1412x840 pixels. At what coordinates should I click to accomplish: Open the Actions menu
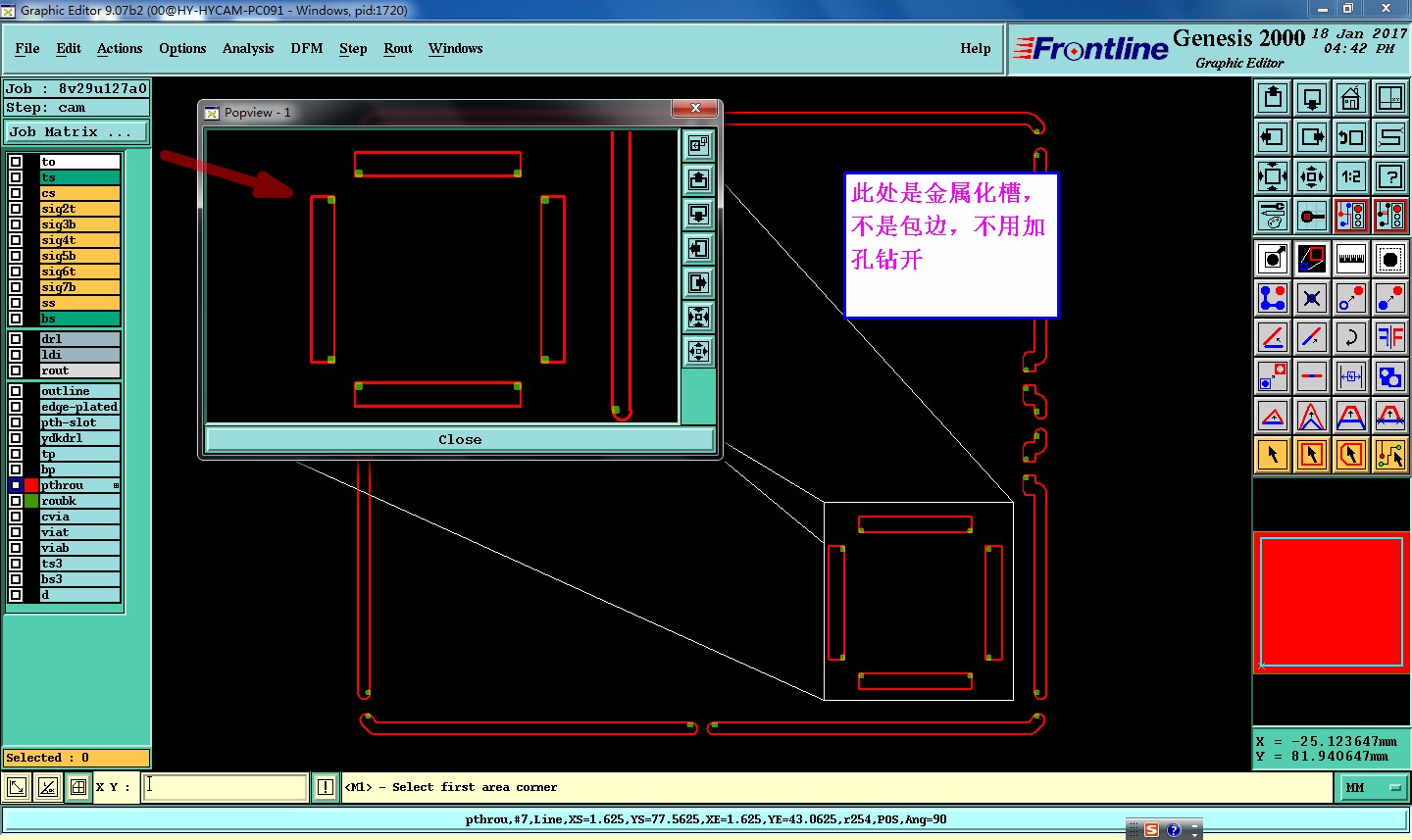tap(120, 48)
